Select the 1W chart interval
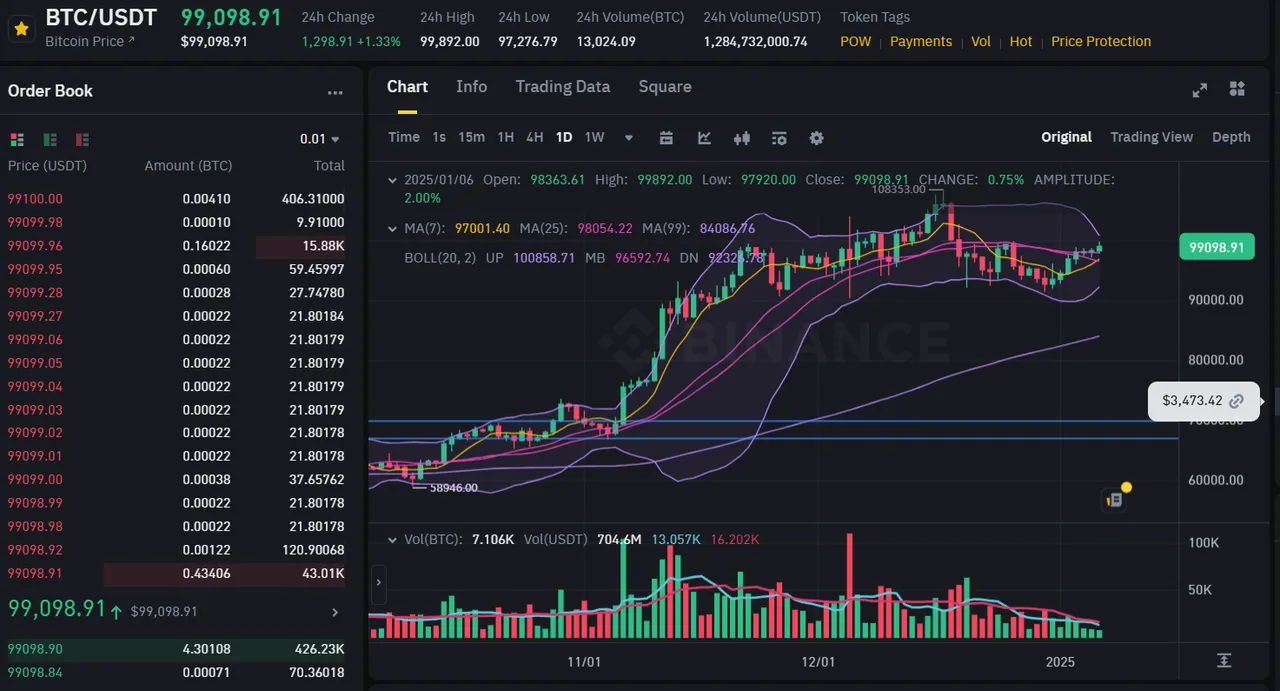Image resolution: width=1280 pixels, height=691 pixels. [595, 137]
